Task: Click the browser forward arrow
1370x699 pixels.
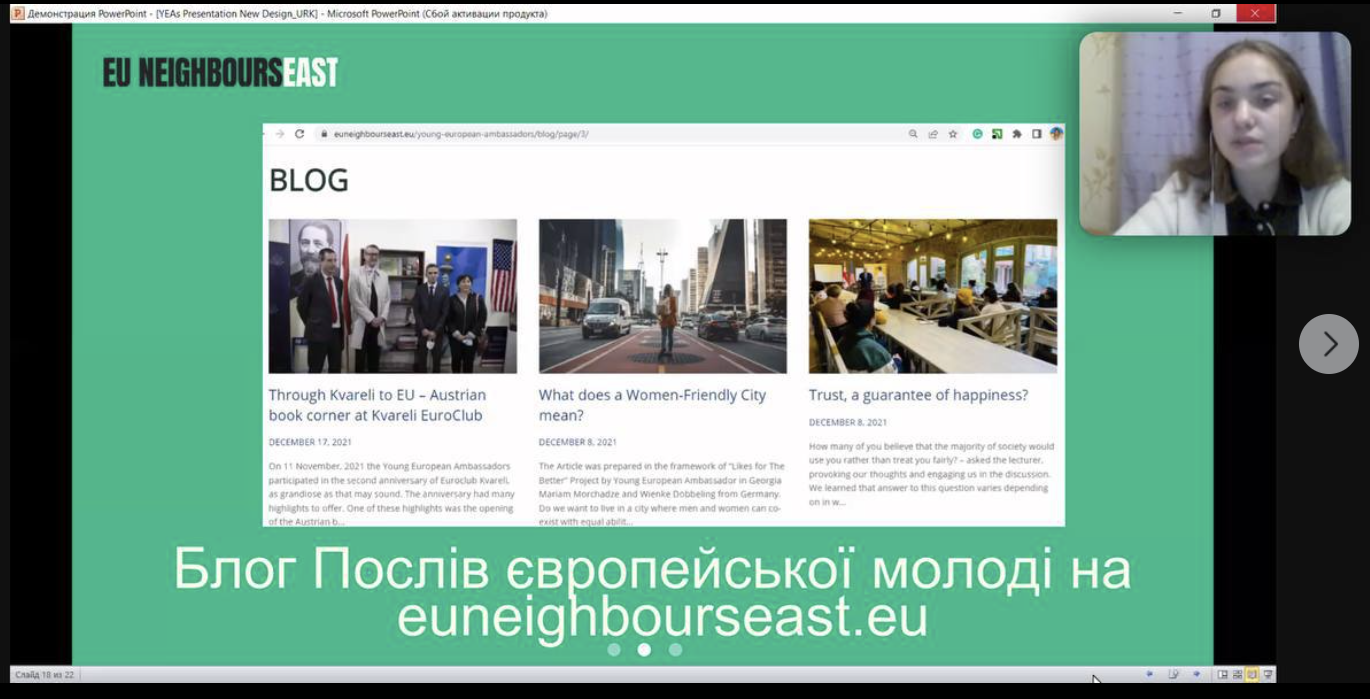Action: click(x=279, y=134)
